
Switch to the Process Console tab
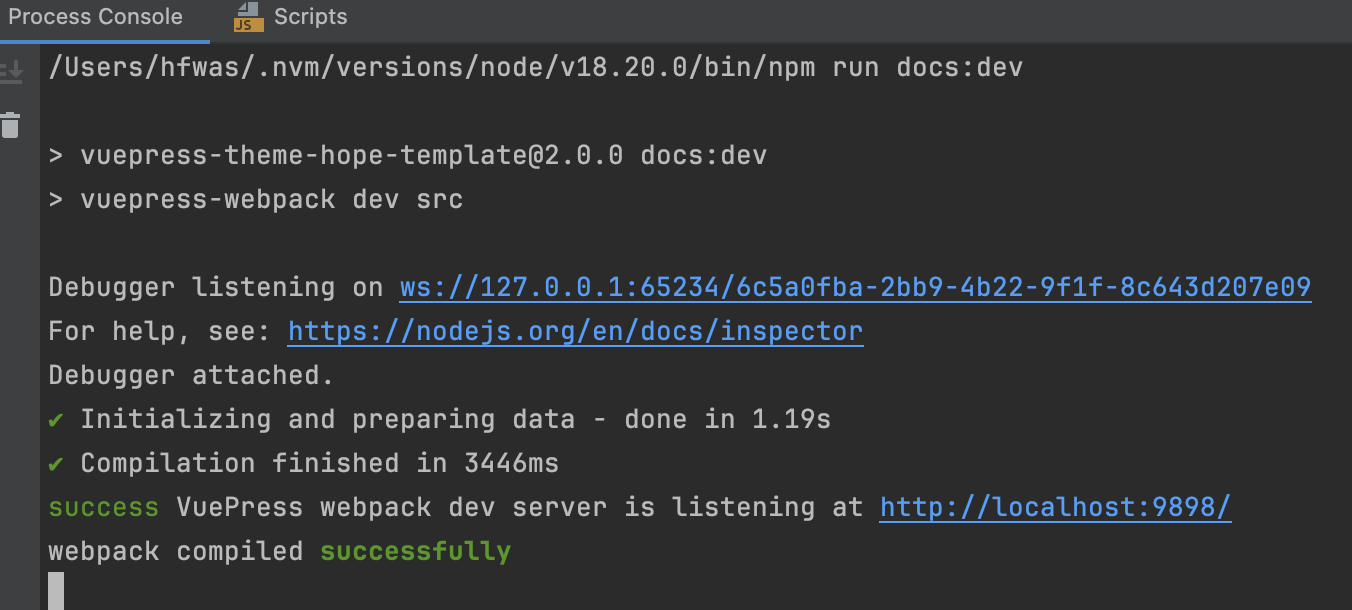pyautogui.click(x=96, y=17)
